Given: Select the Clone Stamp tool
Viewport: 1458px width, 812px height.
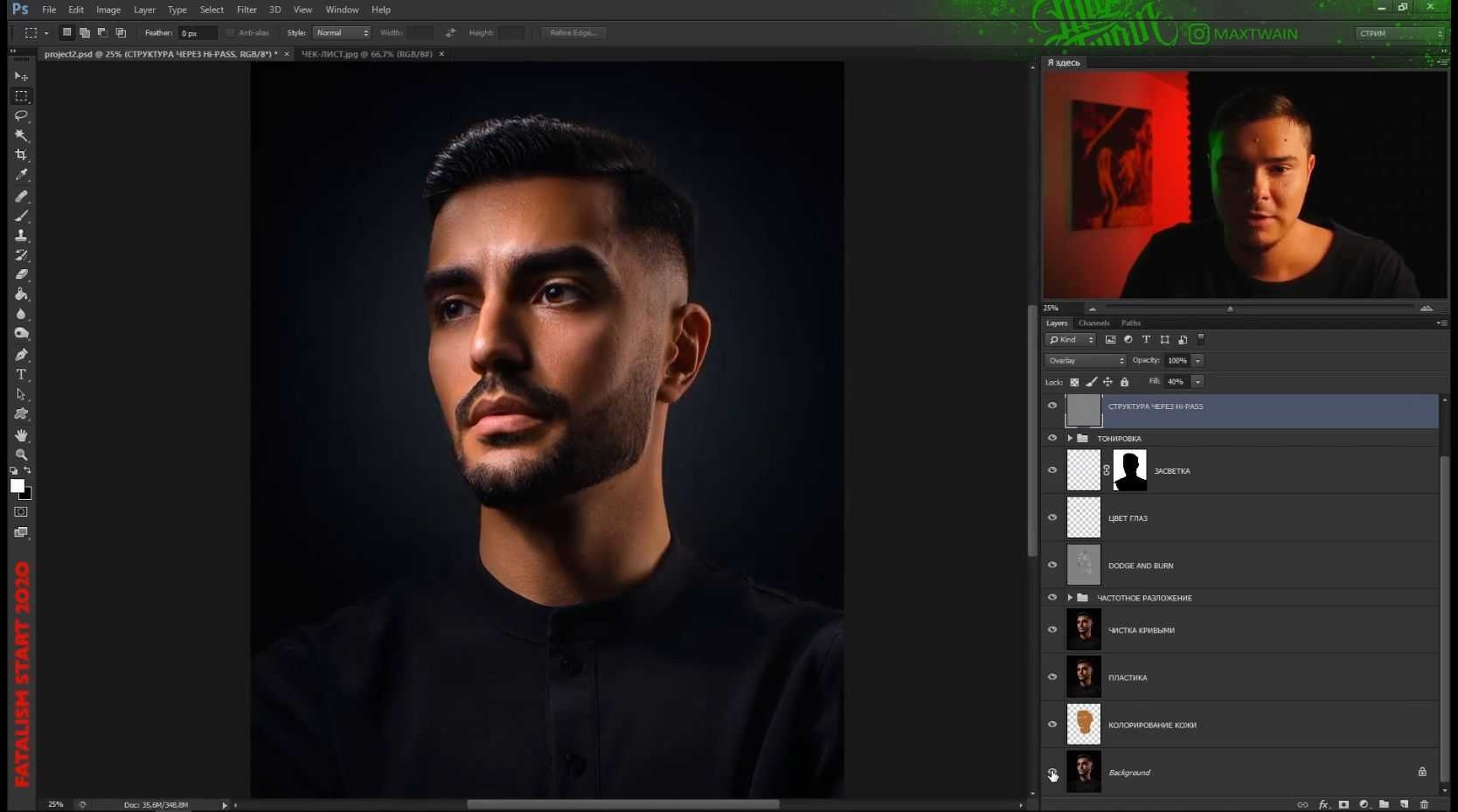Looking at the screenshot, I should click(x=21, y=236).
